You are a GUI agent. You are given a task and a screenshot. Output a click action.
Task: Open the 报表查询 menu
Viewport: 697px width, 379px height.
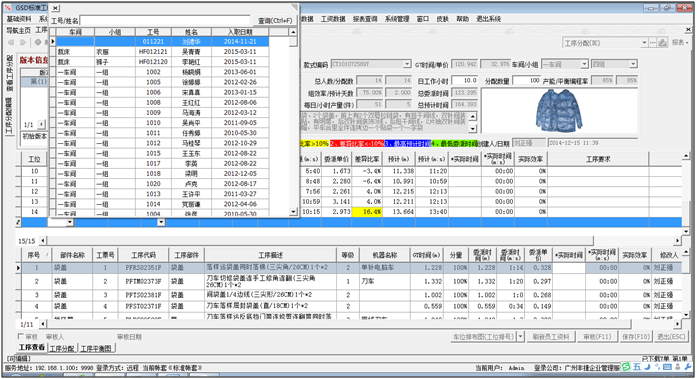pos(365,19)
